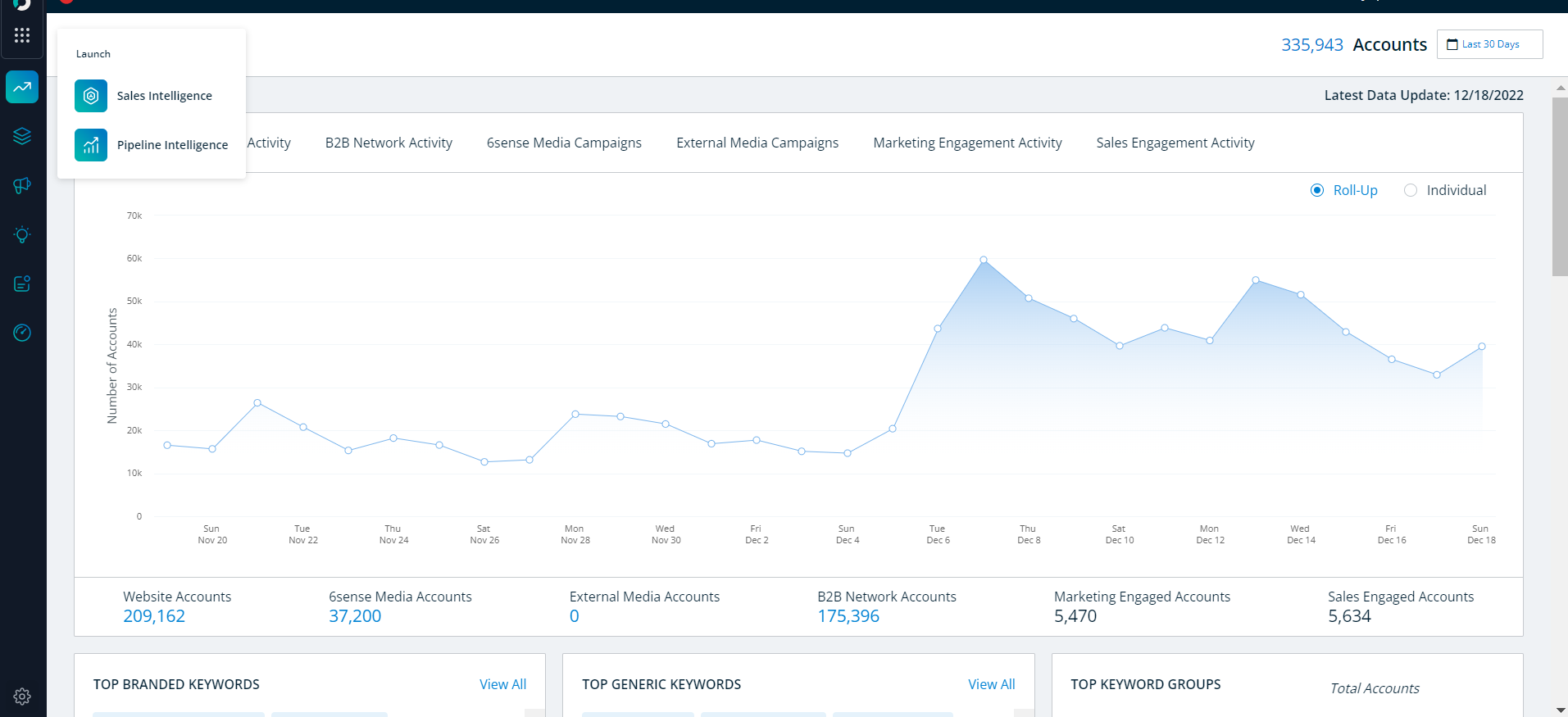Click the calendar icon in date filter

point(1452,44)
